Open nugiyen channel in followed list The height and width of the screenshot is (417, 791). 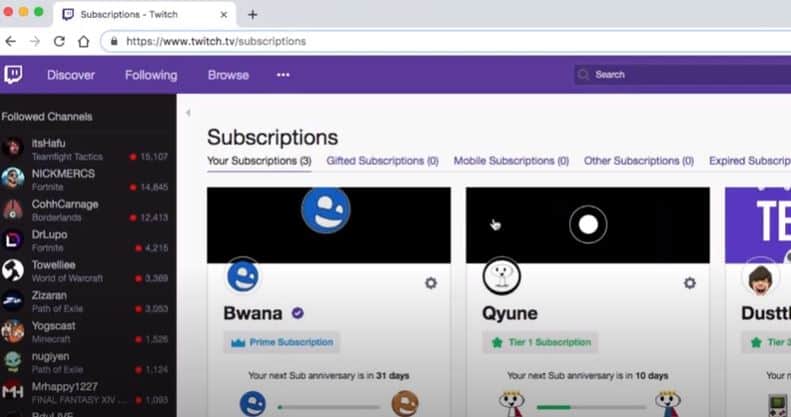point(85,362)
